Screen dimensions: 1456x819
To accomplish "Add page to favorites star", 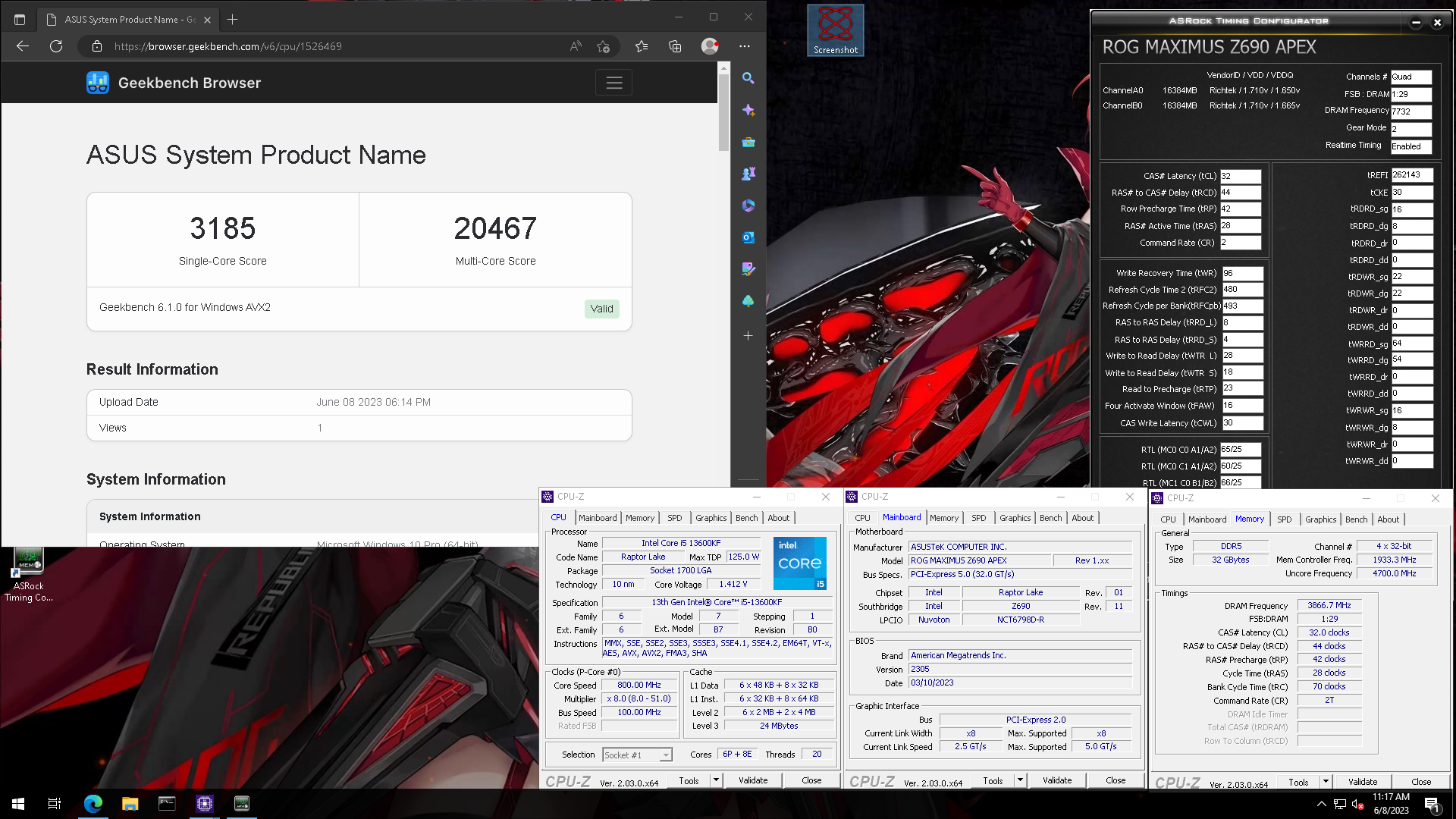I will pos(604,46).
